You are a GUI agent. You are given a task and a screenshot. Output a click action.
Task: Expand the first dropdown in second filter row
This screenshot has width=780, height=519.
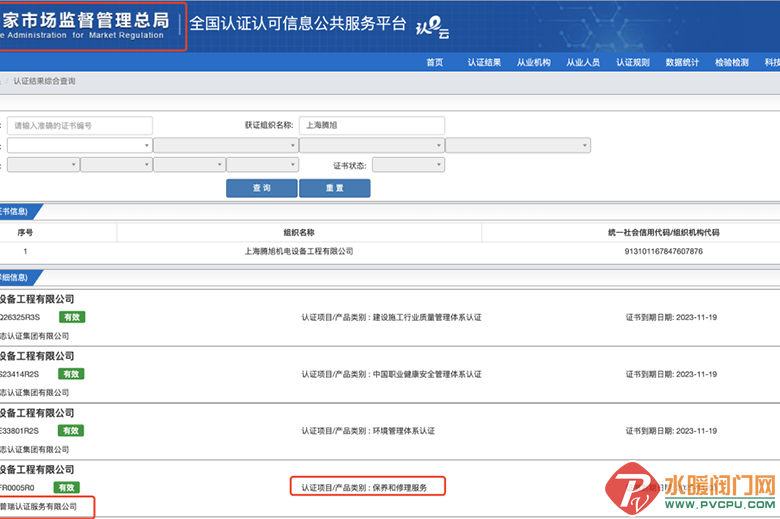(80, 145)
